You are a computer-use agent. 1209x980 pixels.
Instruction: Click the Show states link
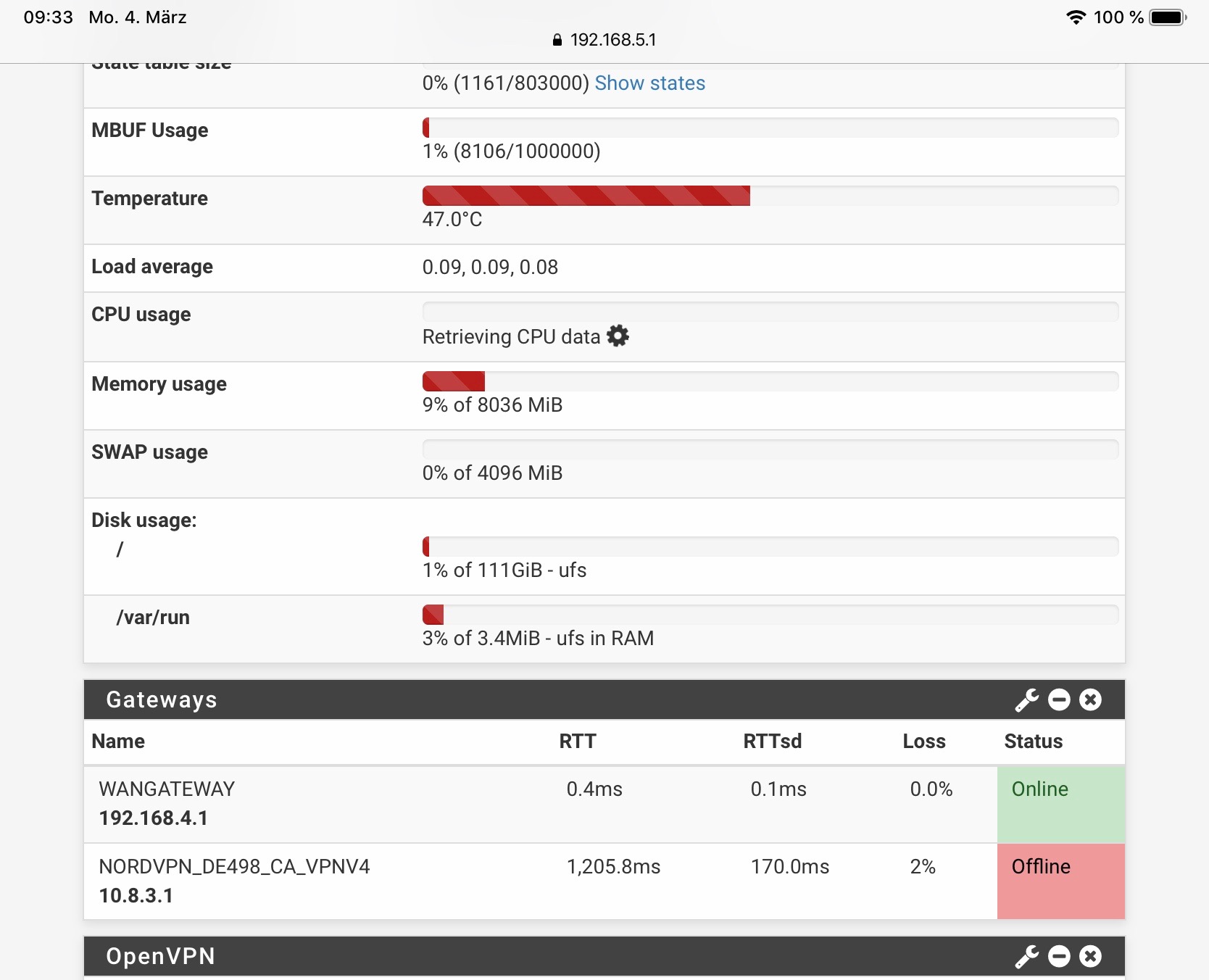click(x=649, y=83)
